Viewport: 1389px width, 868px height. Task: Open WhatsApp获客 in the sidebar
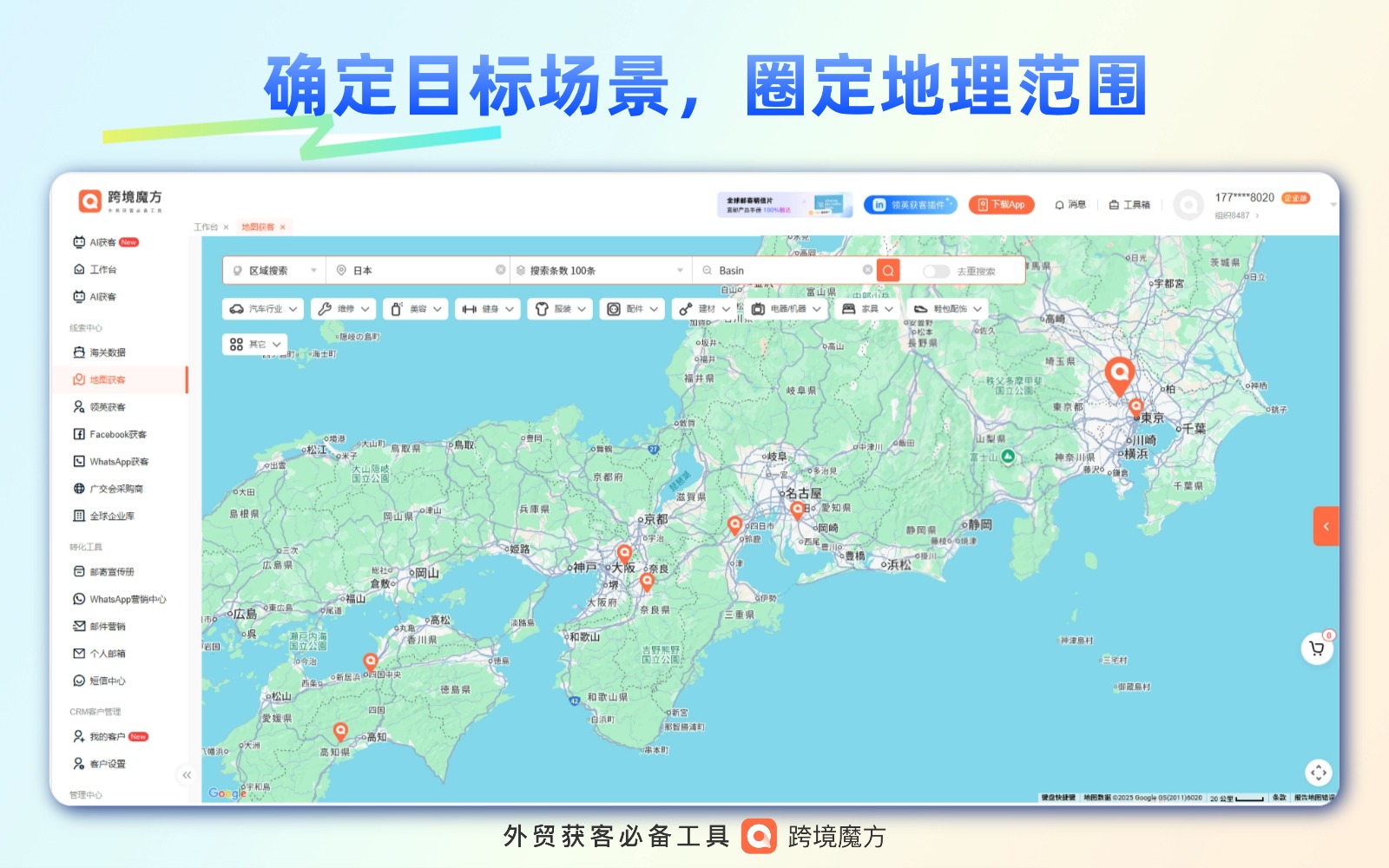(x=119, y=462)
